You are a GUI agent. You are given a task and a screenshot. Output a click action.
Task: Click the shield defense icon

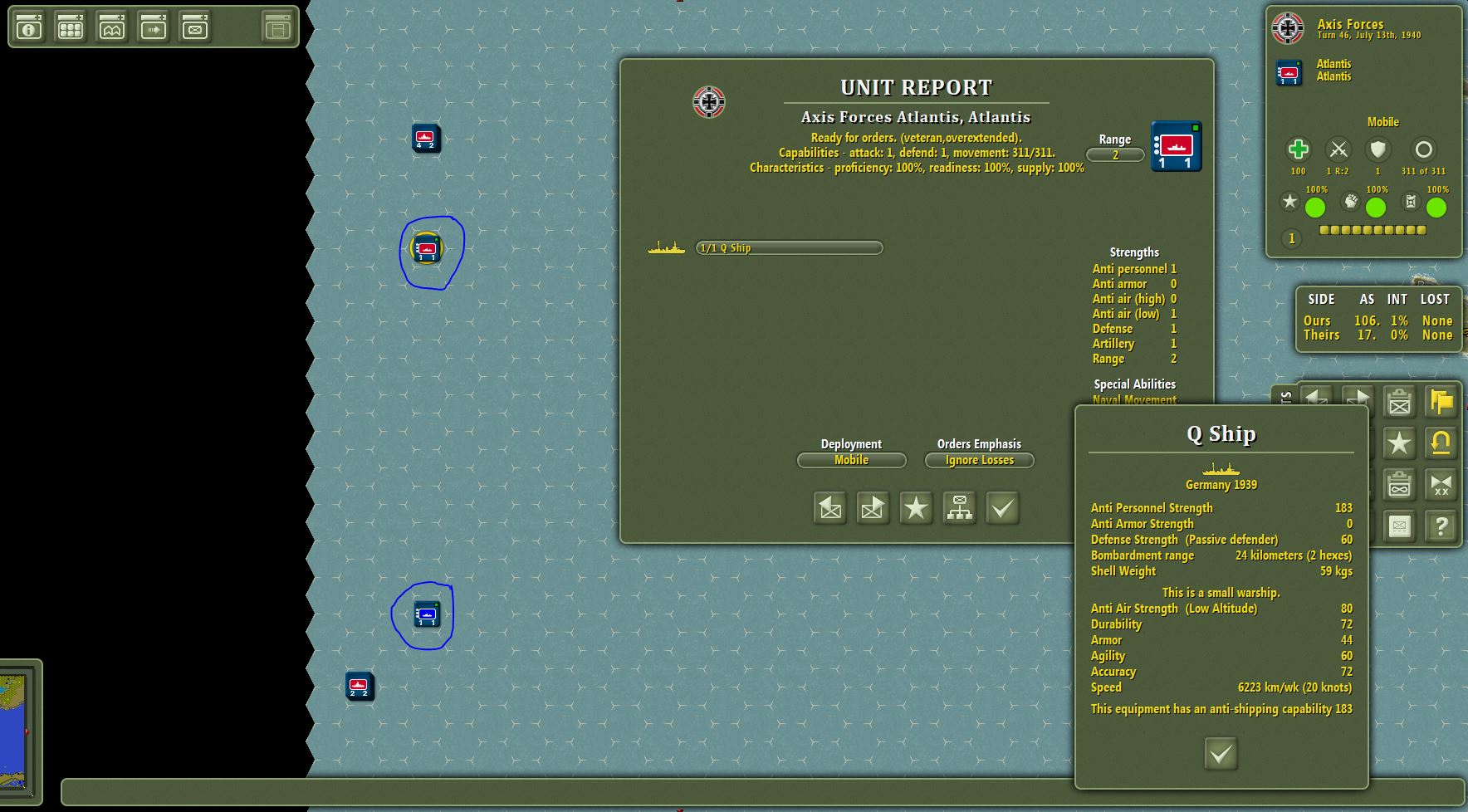[x=1378, y=149]
